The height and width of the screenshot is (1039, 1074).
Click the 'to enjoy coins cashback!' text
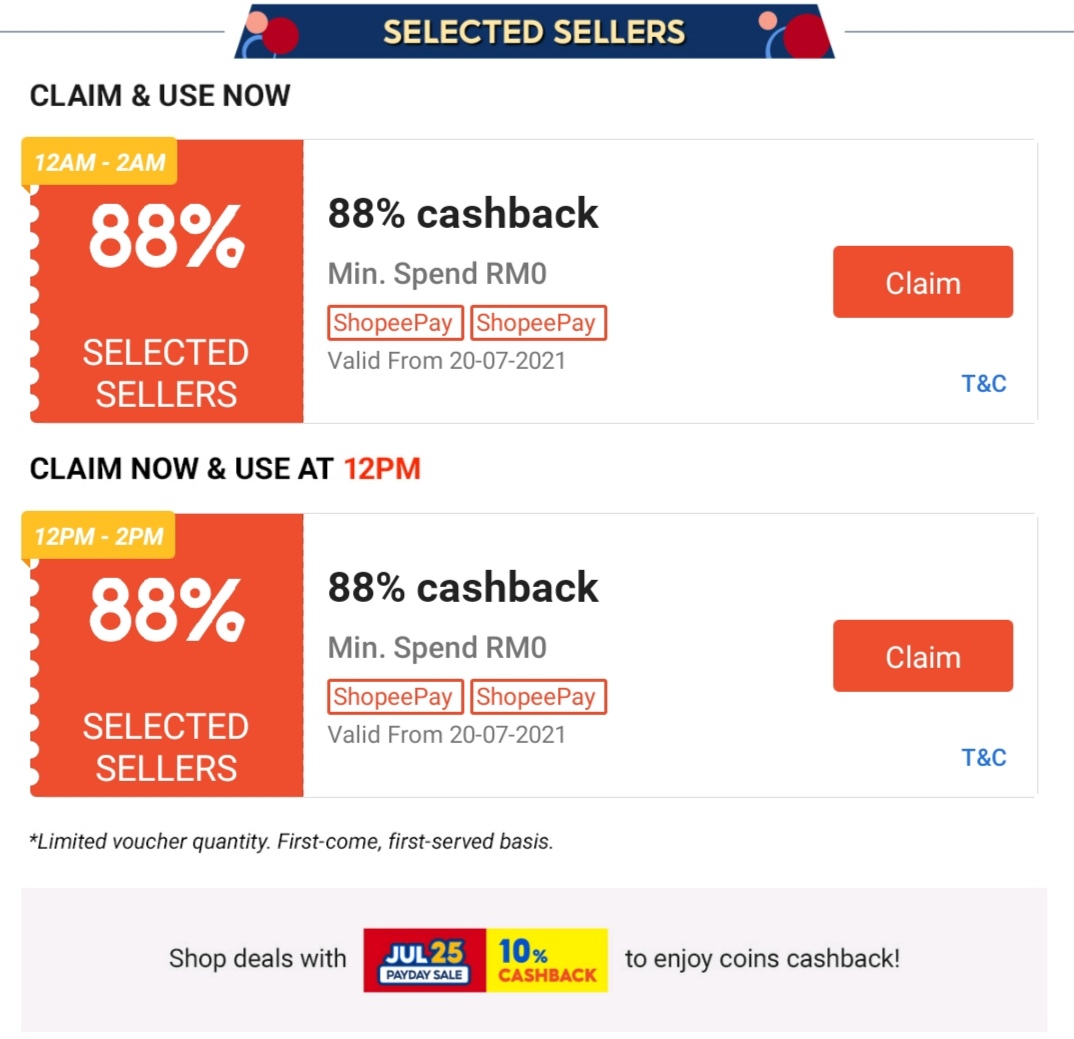(762, 959)
